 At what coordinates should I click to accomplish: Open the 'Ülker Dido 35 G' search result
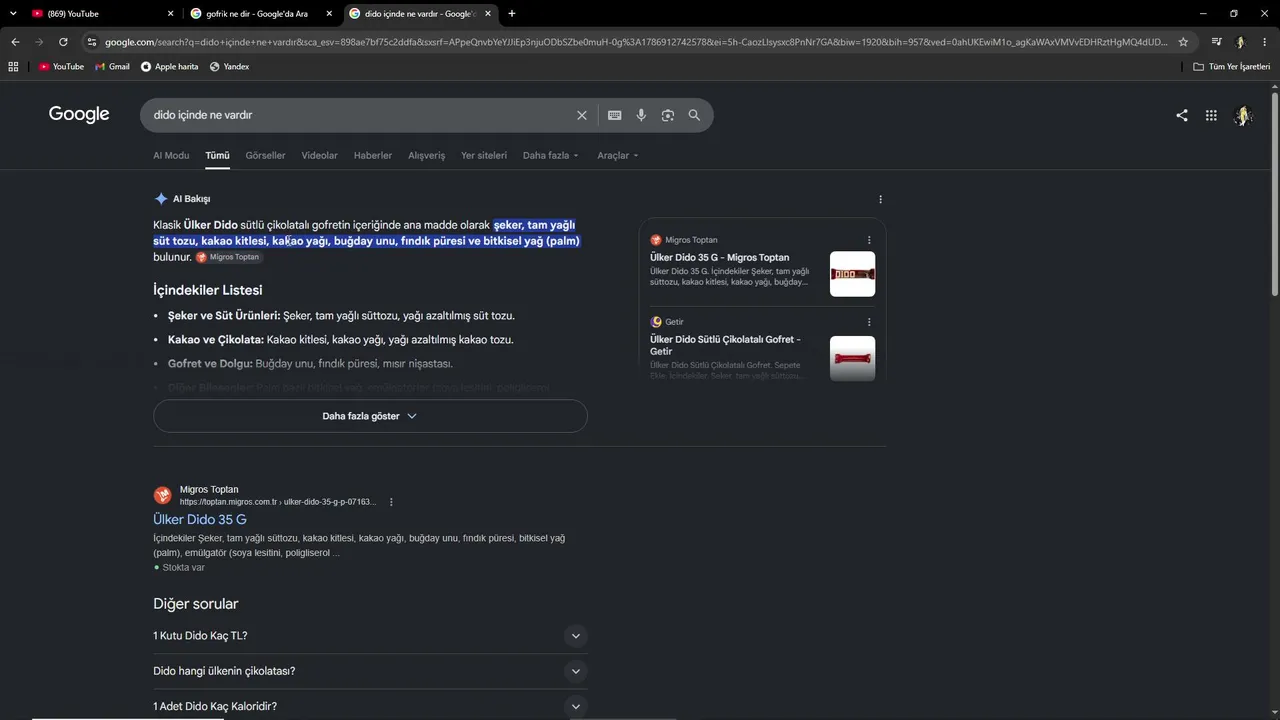200,520
